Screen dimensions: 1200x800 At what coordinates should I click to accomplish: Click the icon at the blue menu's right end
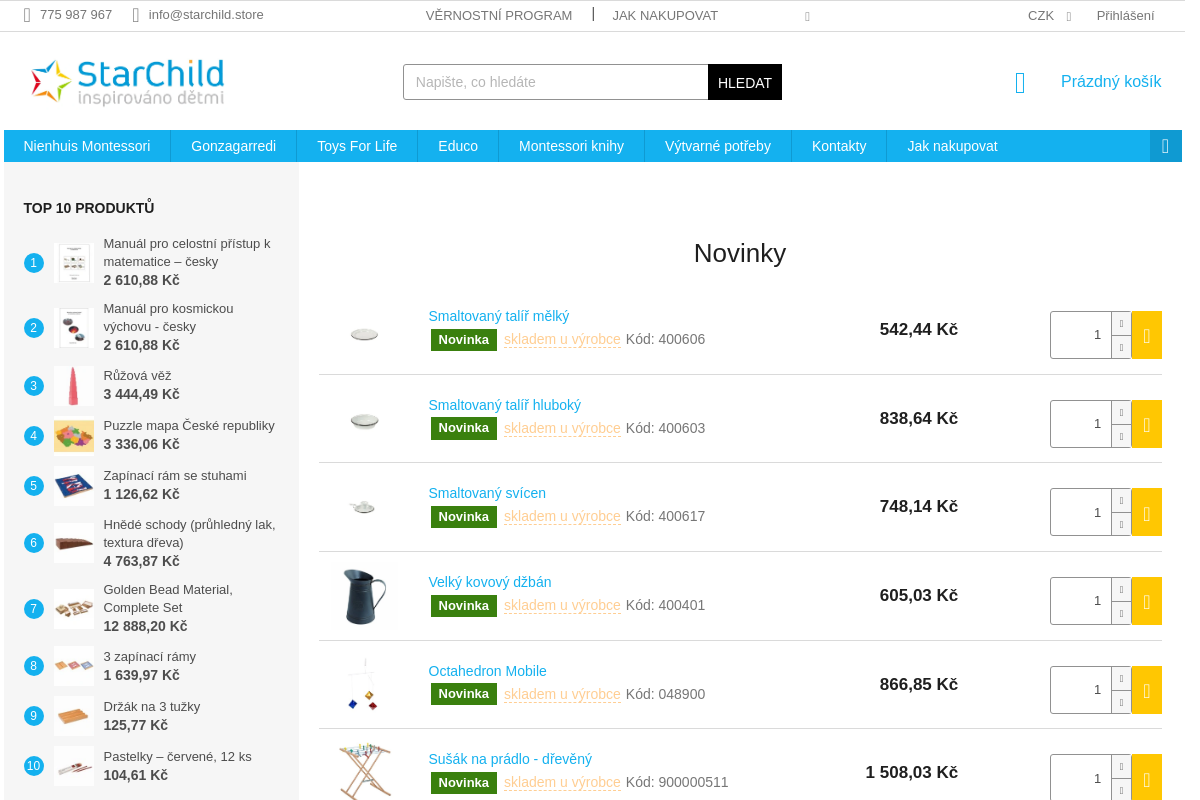[1165, 146]
